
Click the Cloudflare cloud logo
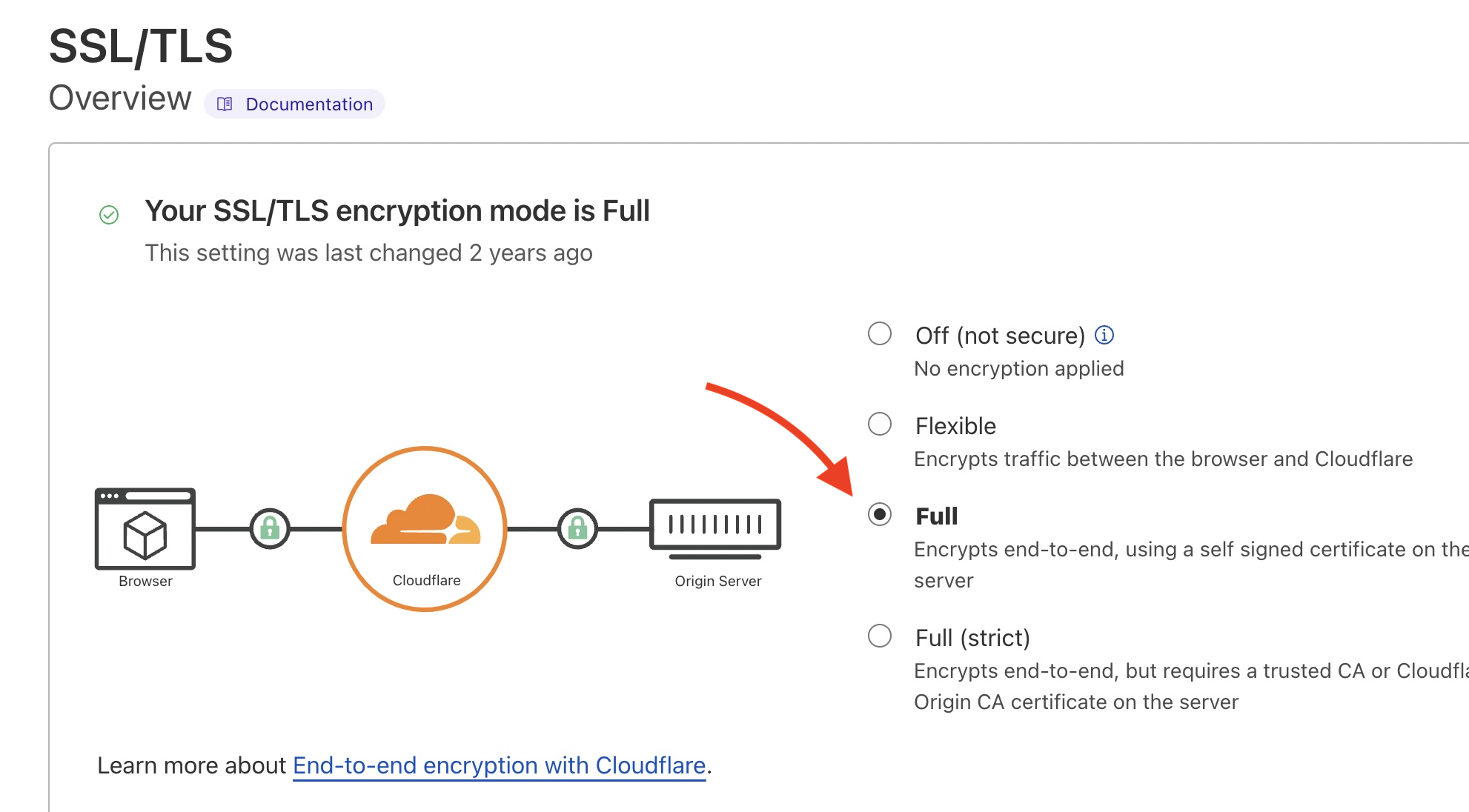coord(425,520)
